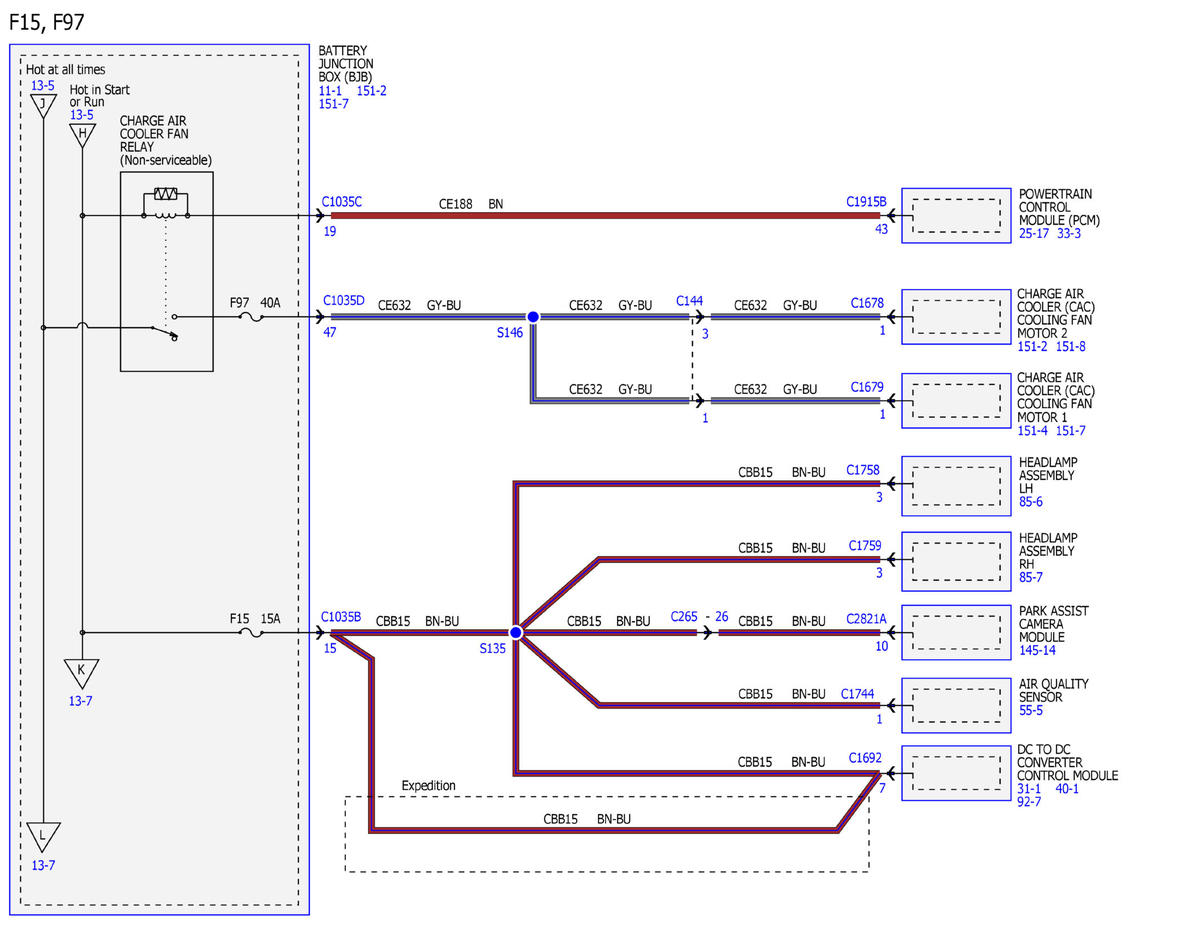1200x927 pixels.
Task: Select the K off-page connector triangle
Action: point(82,672)
